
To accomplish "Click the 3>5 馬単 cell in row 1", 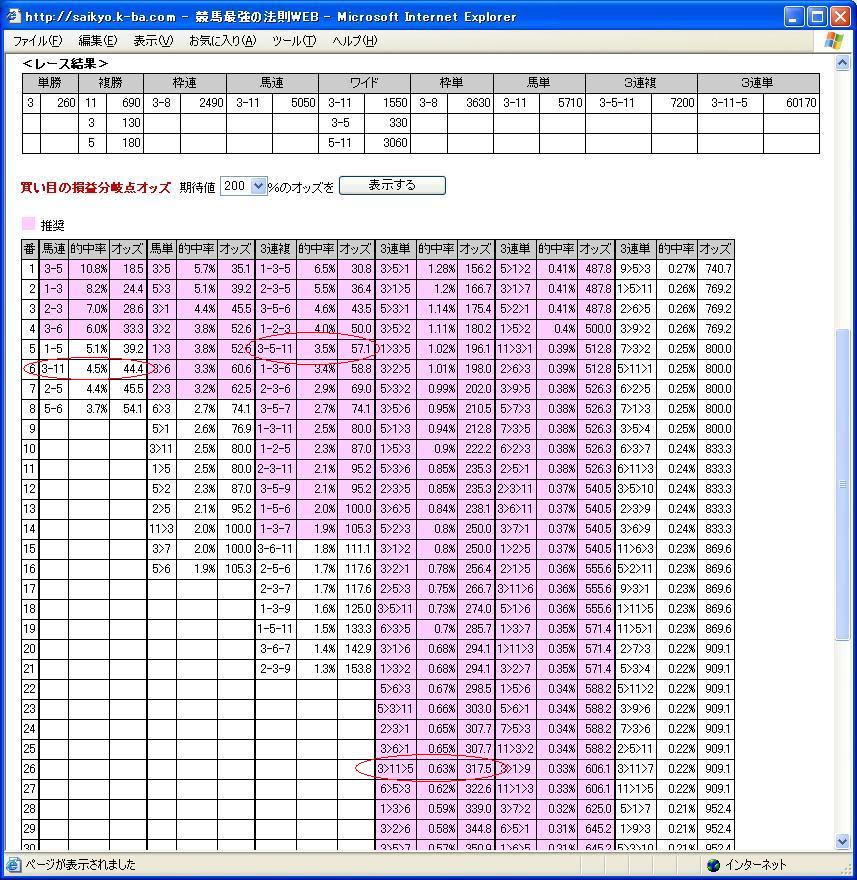I will (162, 269).
